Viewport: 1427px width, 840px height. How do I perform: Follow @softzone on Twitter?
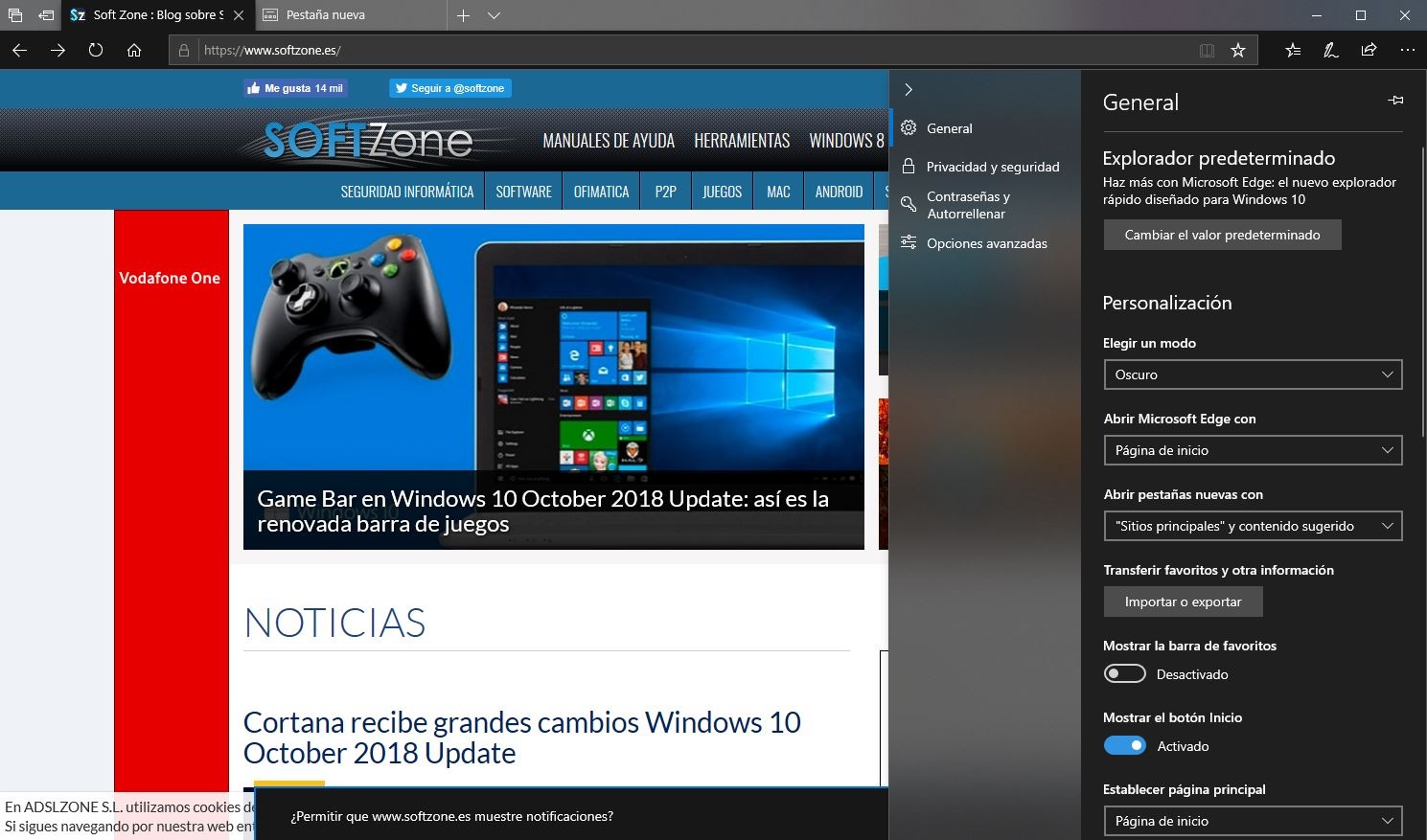[x=450, y=88]
